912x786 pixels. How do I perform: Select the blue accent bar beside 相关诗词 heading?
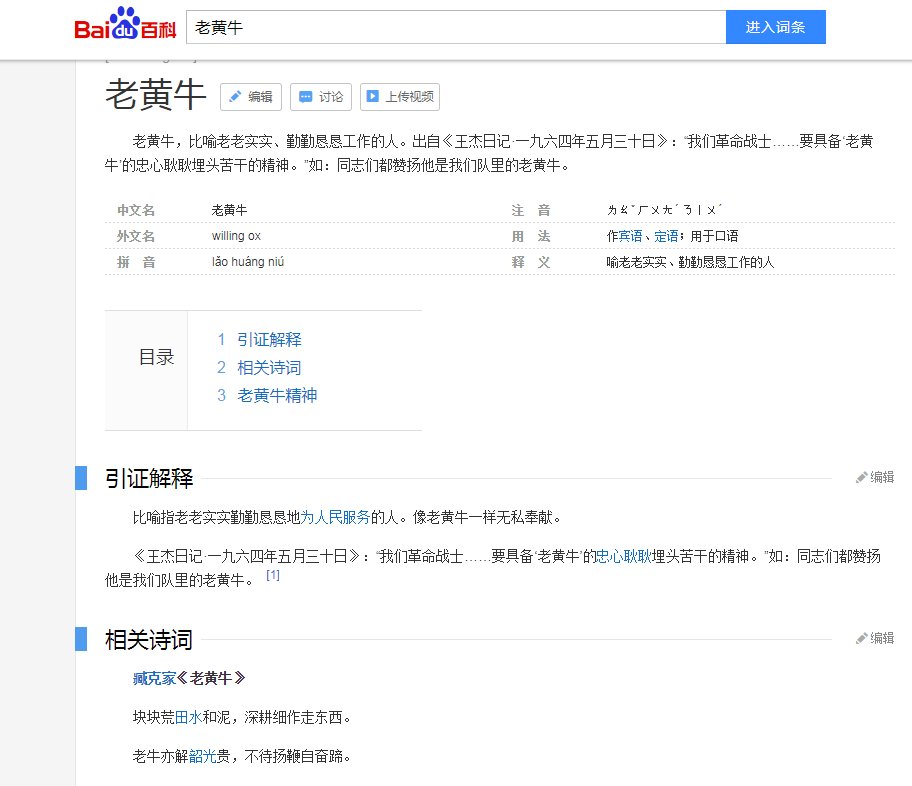pyautogui.click(x=81, y=640)
